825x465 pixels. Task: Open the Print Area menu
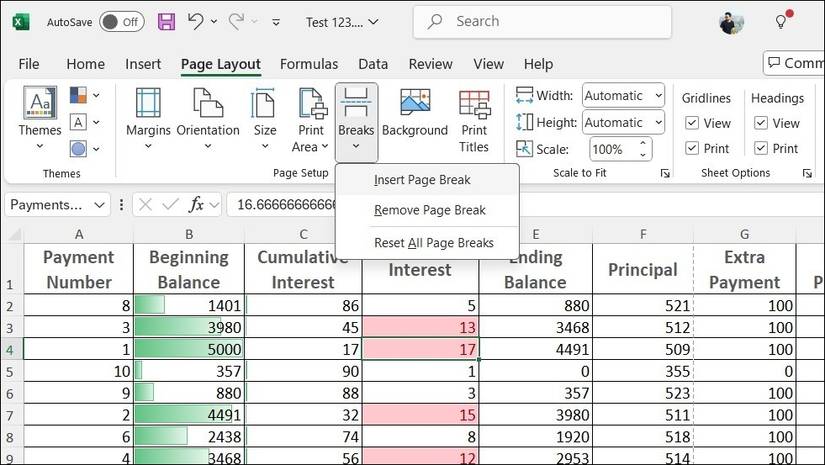[310, 121]
